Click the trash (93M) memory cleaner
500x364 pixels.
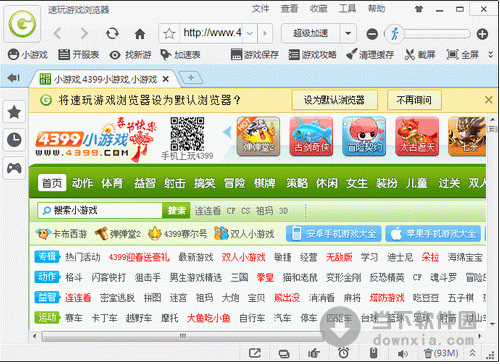pyautogui.click(x=441, y=353)
